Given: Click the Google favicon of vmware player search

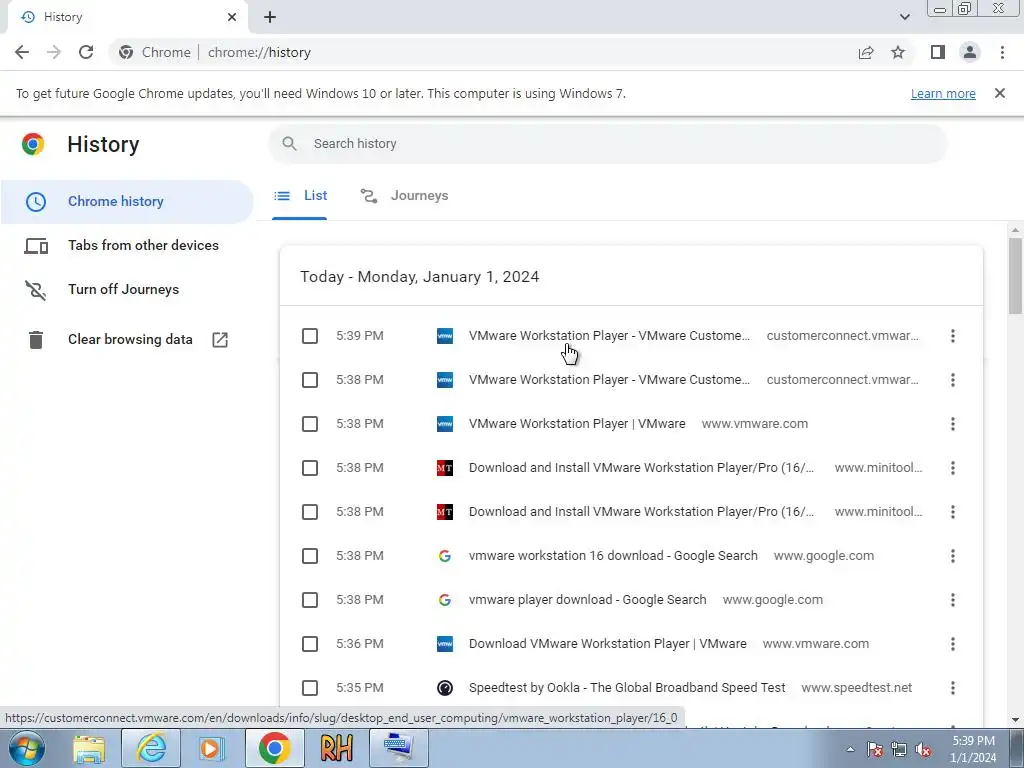Looking at the screenshot, I should pos(445,600).
